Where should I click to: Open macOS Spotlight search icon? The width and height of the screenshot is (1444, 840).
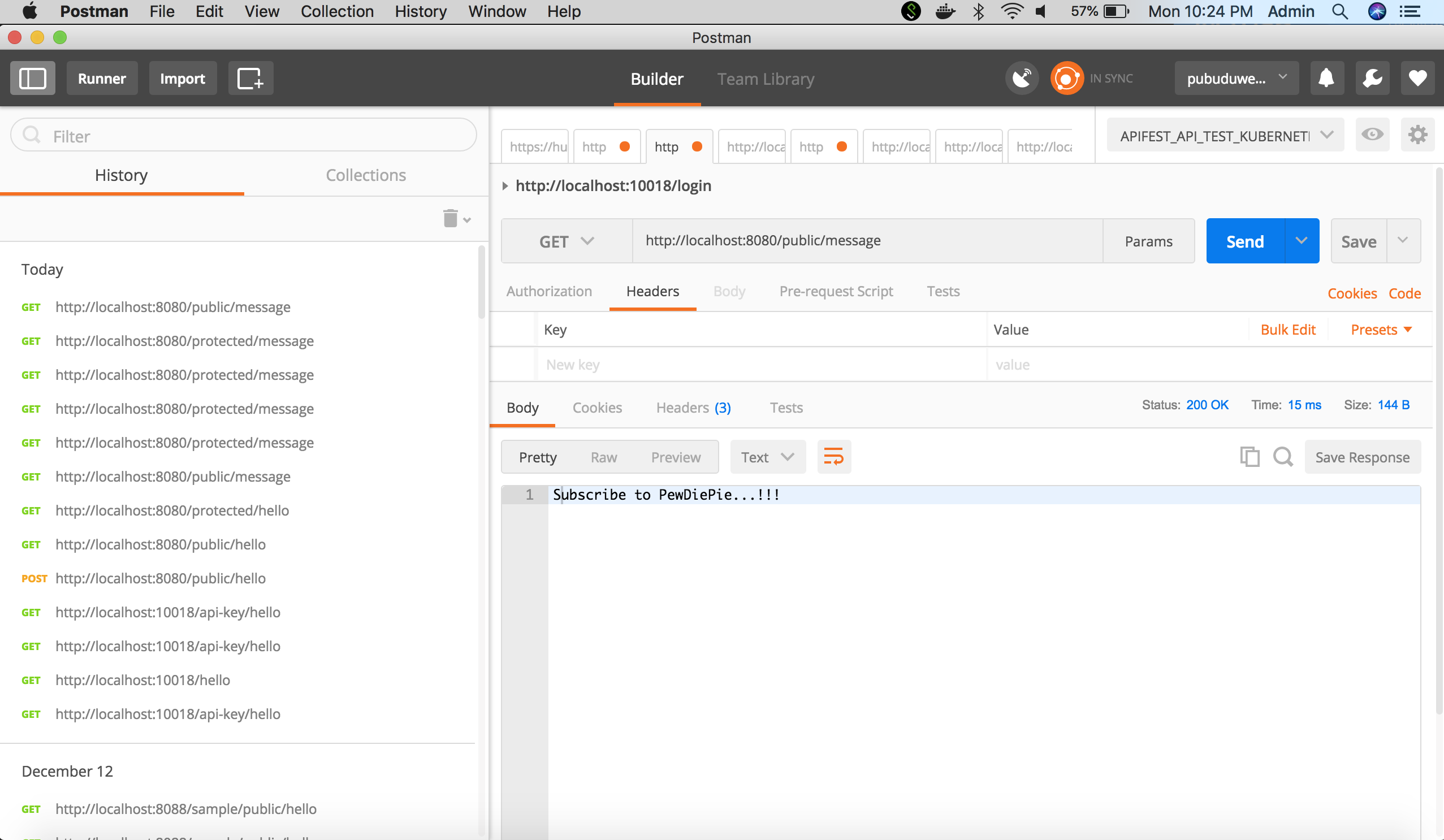pos(1340,11)
